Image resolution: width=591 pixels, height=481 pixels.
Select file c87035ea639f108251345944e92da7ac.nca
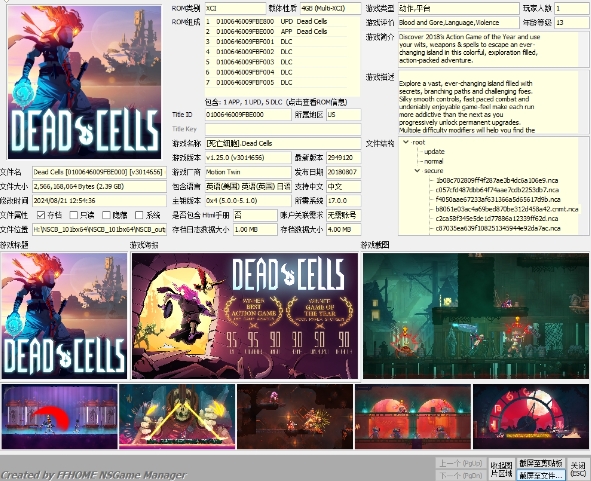498,228
